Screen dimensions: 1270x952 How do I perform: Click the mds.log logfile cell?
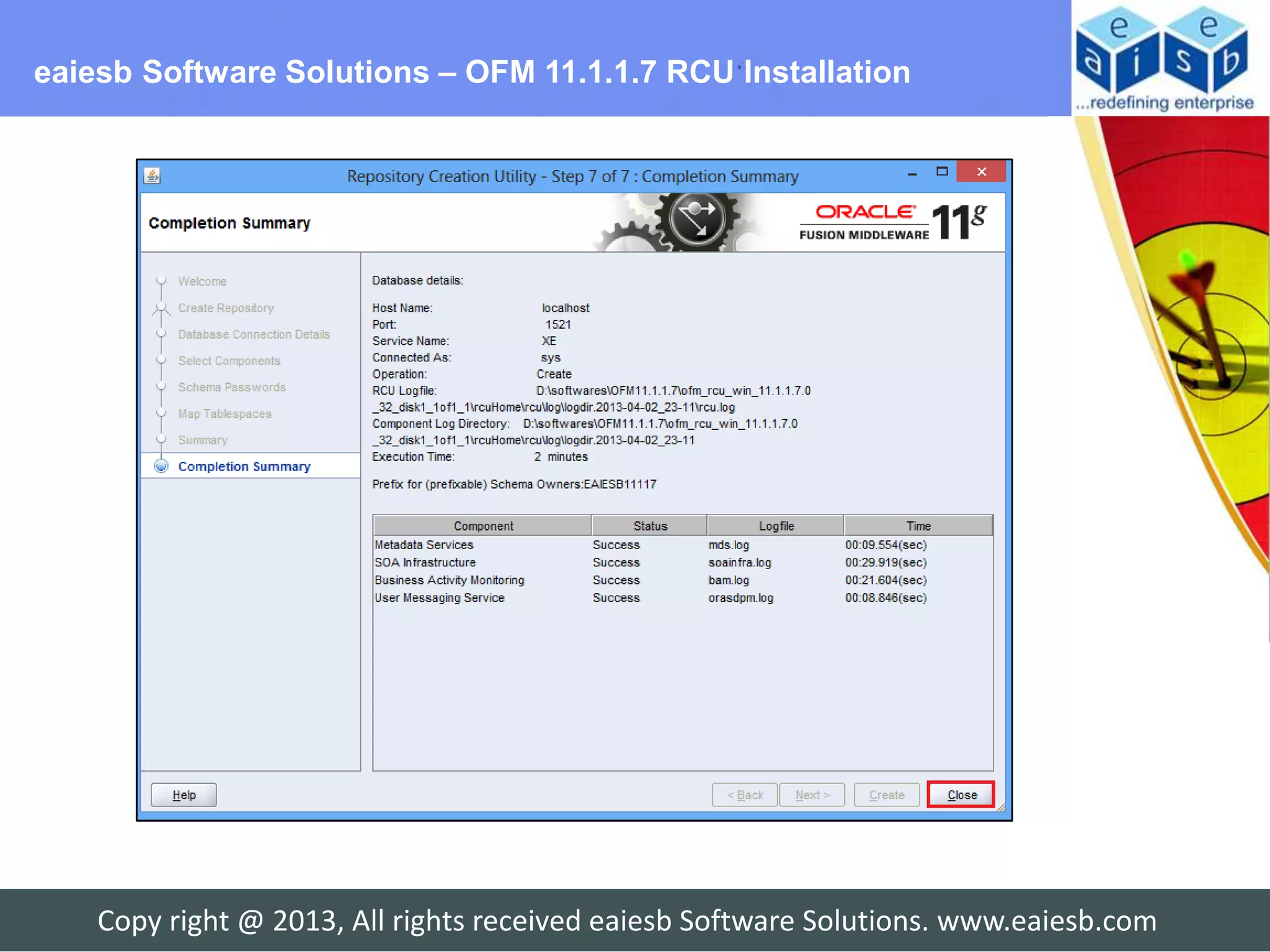pos(729,545)
